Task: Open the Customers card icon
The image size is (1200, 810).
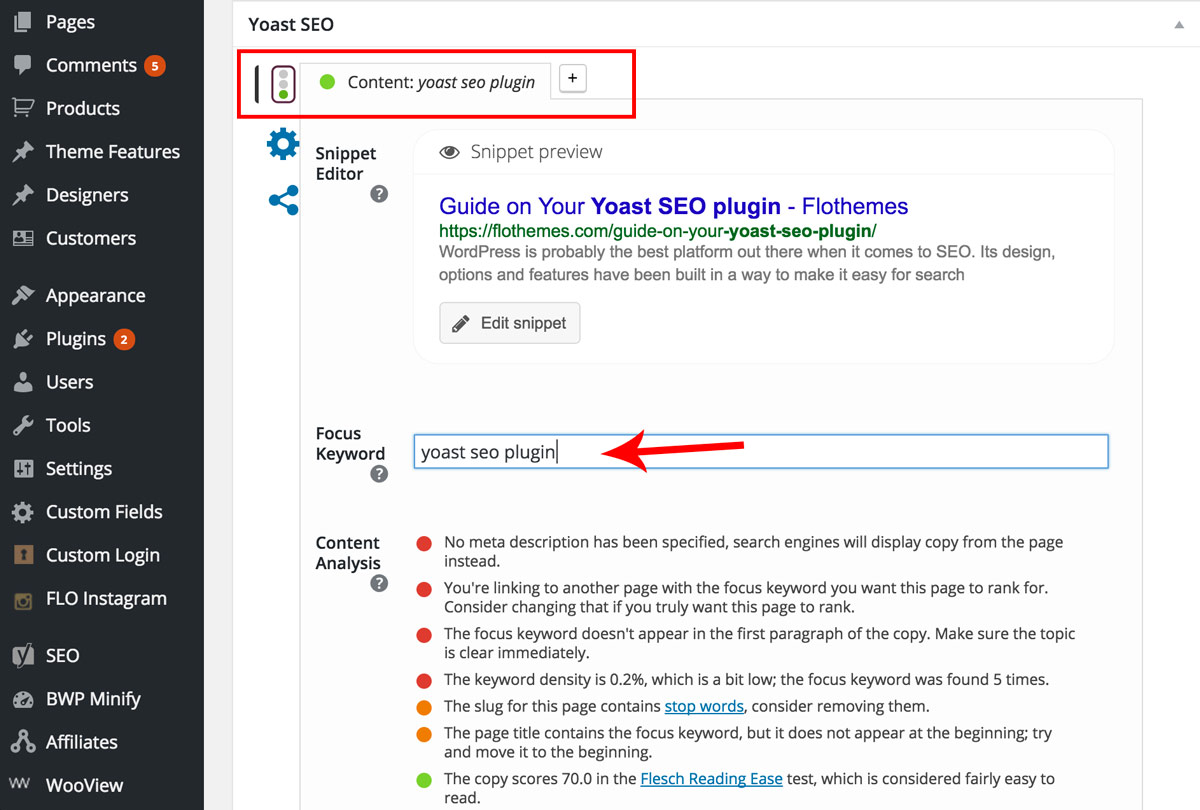Action: (x=22, y=238)
